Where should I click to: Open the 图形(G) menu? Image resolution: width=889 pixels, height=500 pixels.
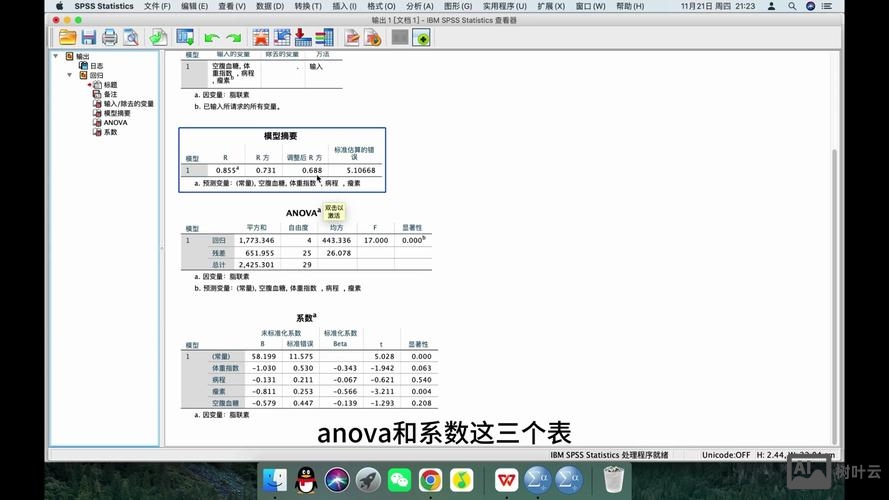point(458,6)
